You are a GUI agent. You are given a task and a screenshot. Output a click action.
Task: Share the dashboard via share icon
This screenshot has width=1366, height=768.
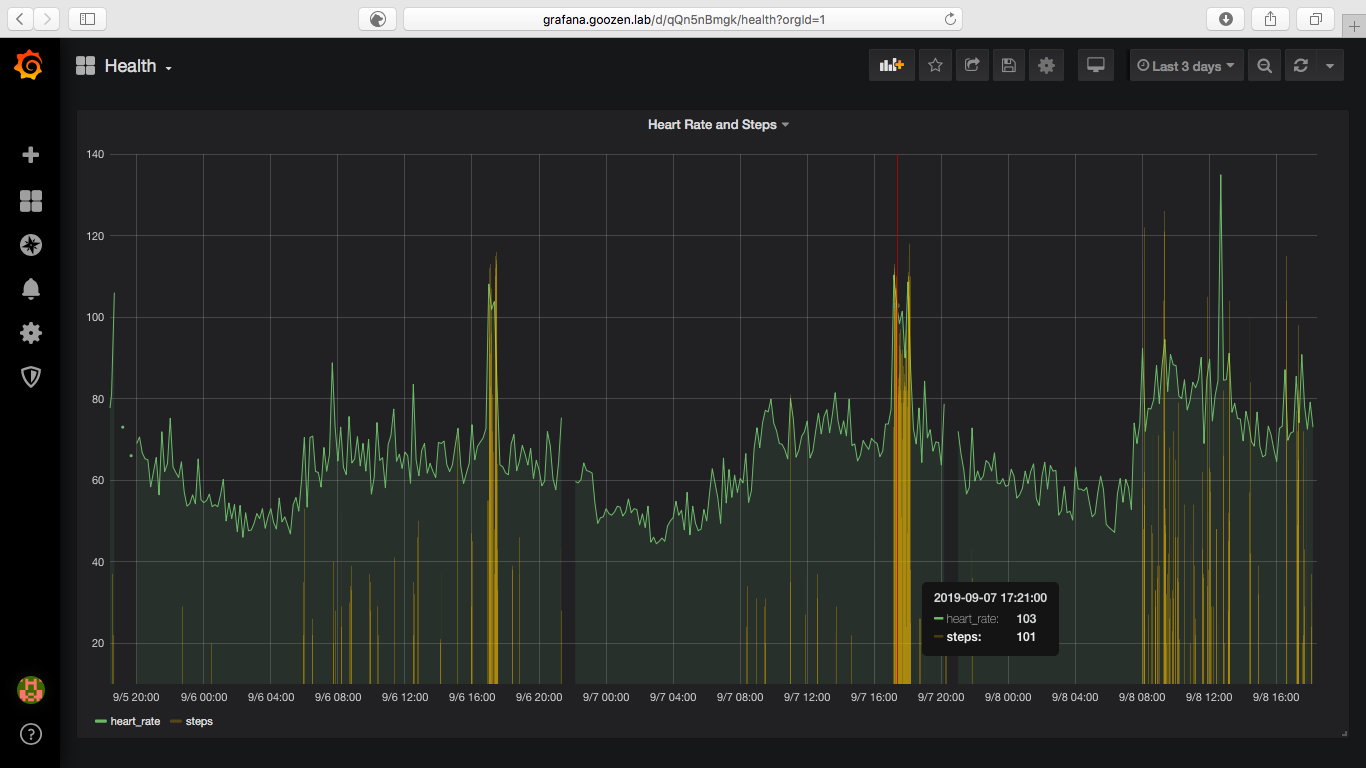point(972,65)
